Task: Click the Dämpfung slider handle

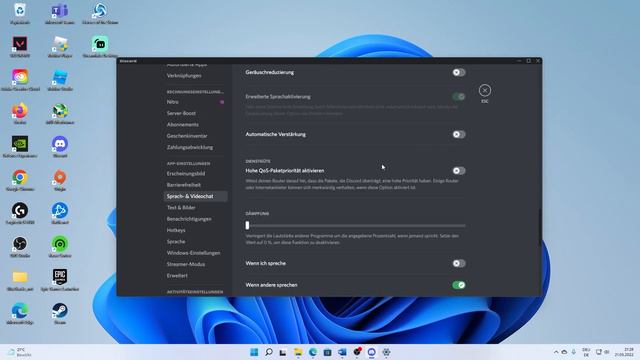Action: click(x=247, y=225)
